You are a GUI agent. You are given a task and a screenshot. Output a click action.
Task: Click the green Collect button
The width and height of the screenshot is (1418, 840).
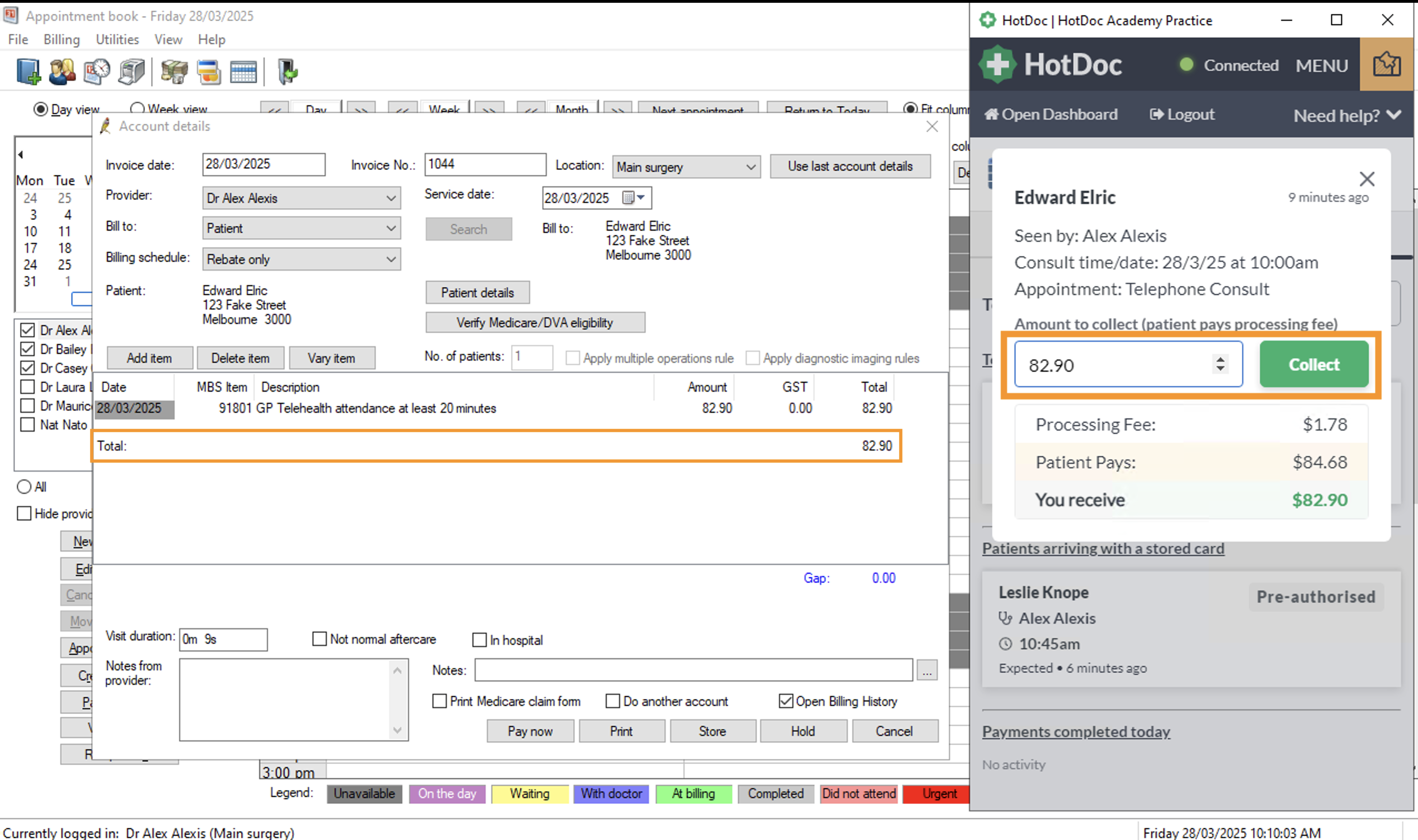pyautogui.click(x=1314, y=364)
